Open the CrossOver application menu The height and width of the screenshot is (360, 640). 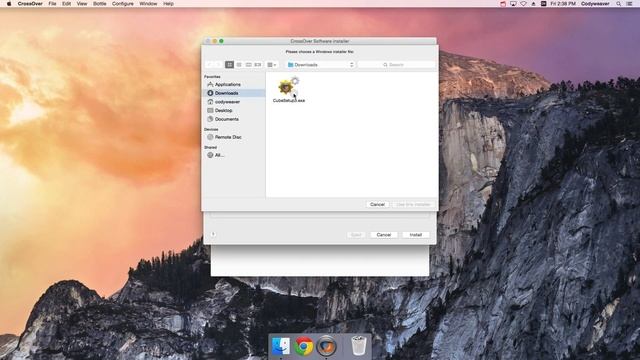click(x=30, y=4)
